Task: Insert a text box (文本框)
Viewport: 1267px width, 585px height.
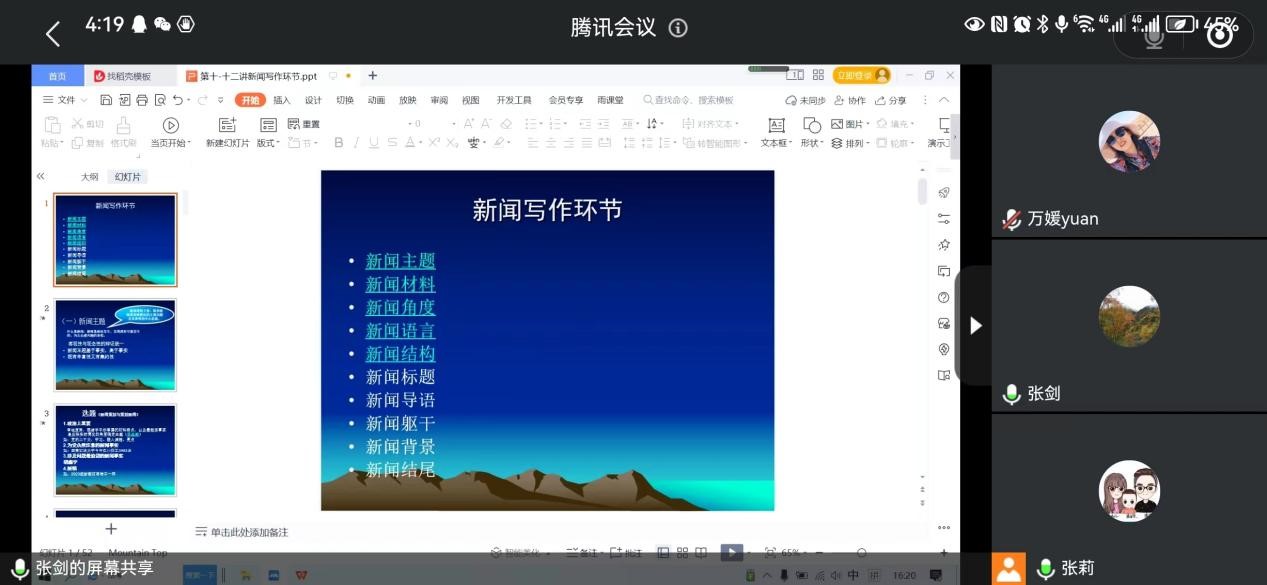Action: tap(775, 125)
